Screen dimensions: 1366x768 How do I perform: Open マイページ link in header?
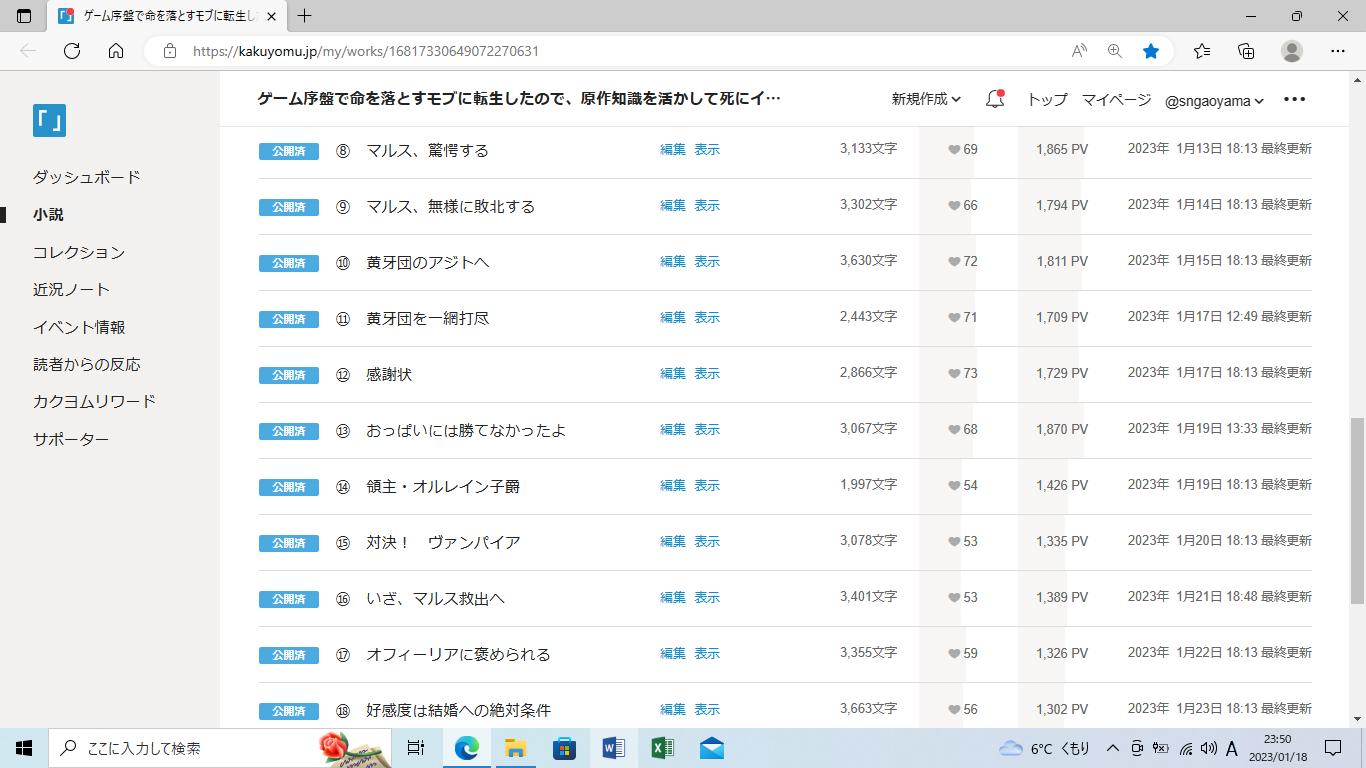1116,99
